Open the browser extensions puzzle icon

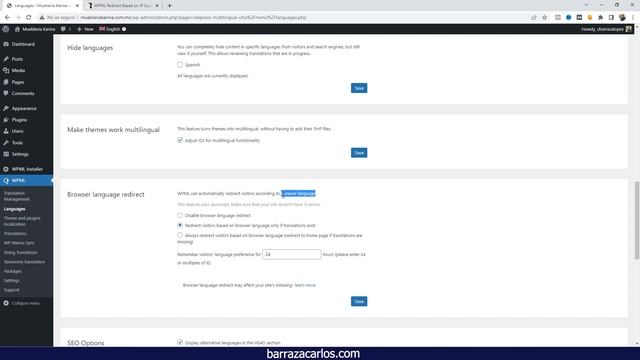point(600,18)
